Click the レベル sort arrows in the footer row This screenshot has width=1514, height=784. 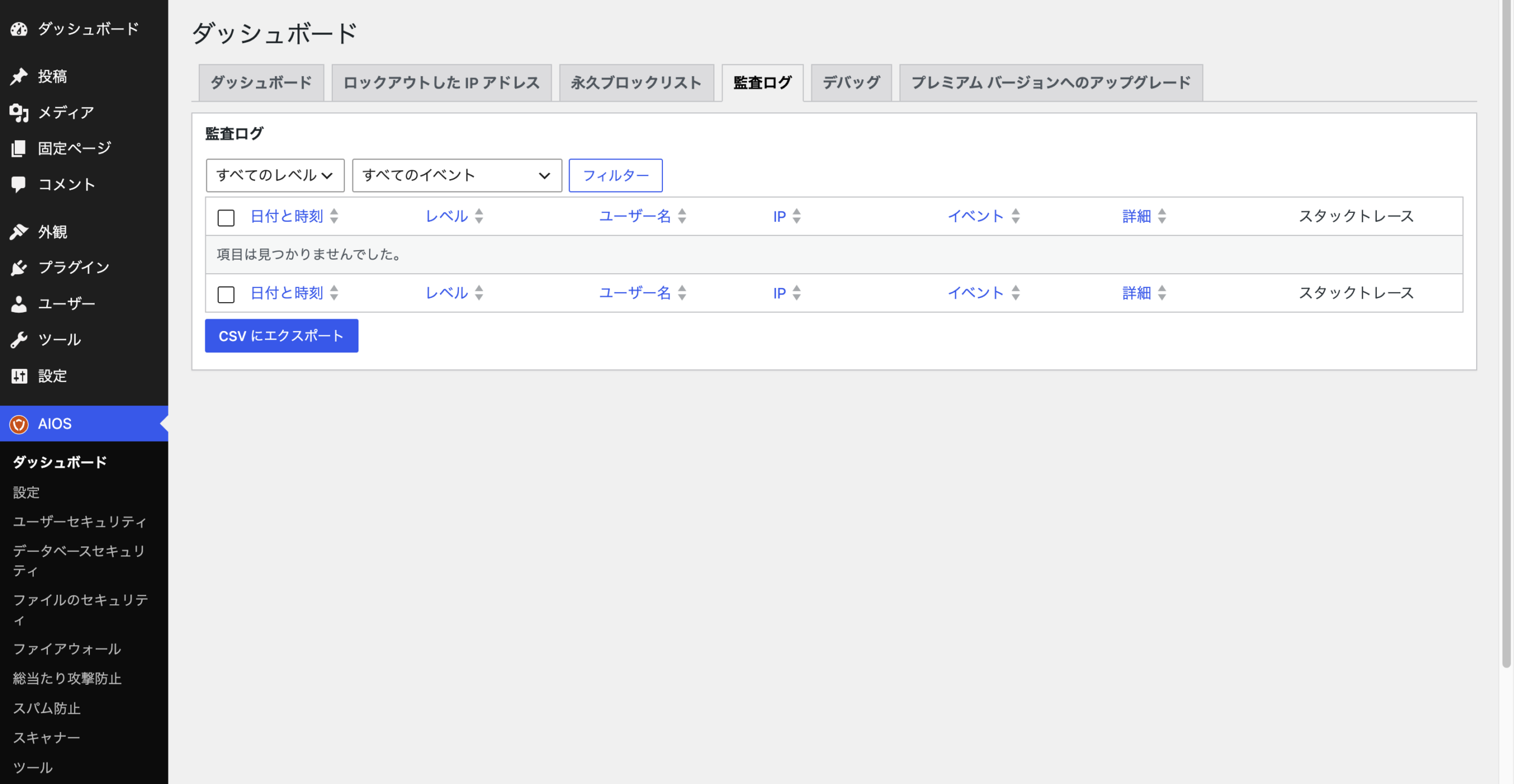click(x=479, y=293)
